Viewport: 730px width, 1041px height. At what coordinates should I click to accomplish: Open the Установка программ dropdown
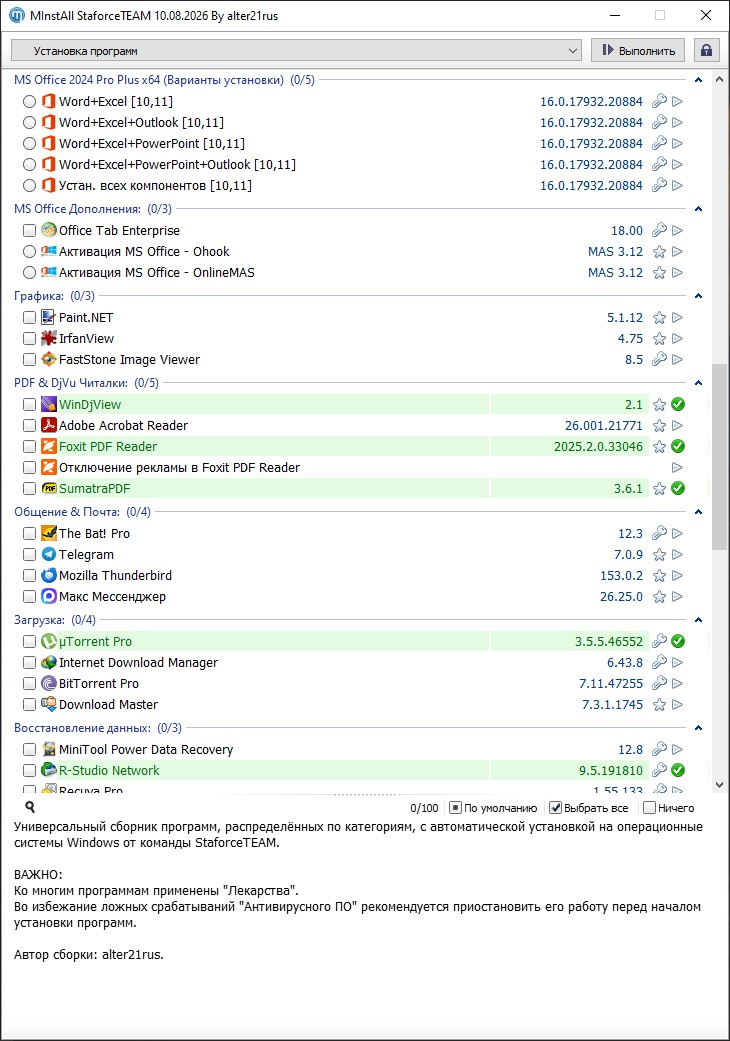[296, 50]
